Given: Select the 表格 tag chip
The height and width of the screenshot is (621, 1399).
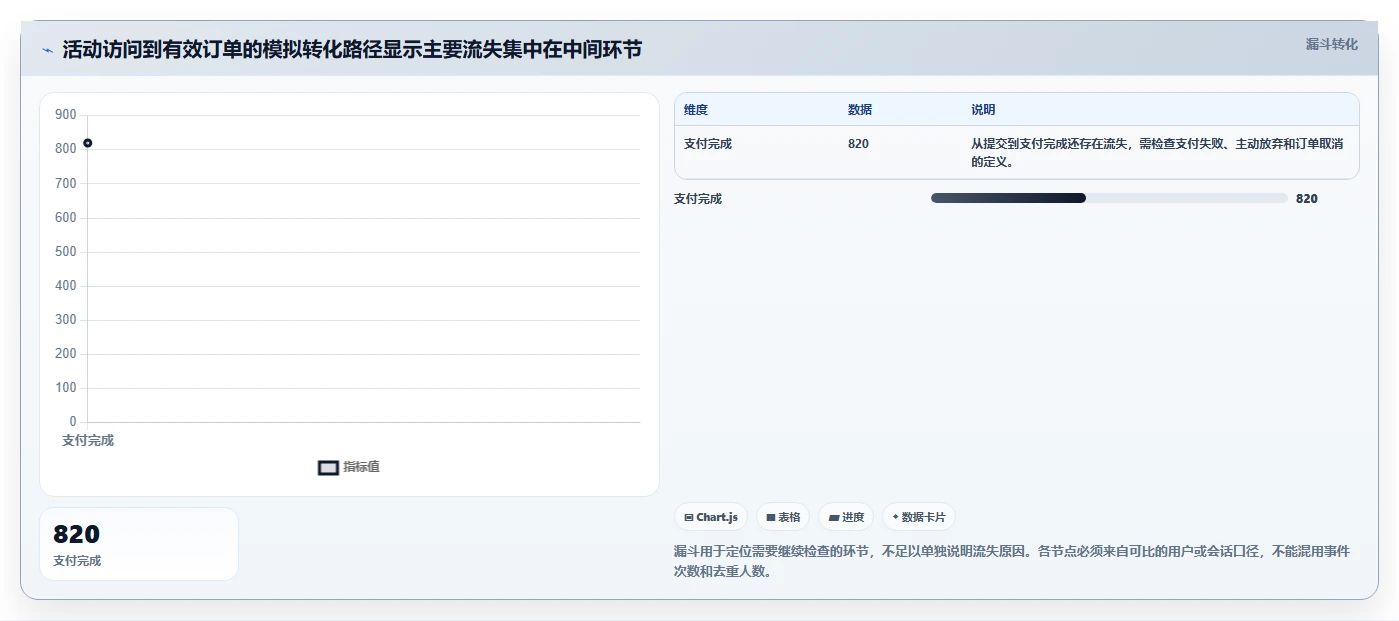Looking at the screenshot, I should pos(783,517).
